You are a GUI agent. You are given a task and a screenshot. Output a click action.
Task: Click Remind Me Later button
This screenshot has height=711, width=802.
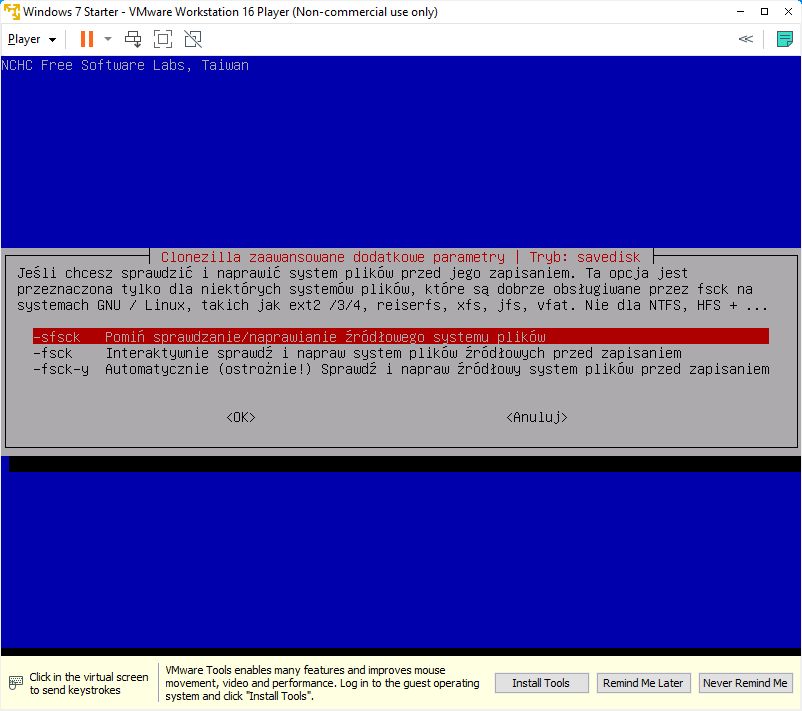642,683
